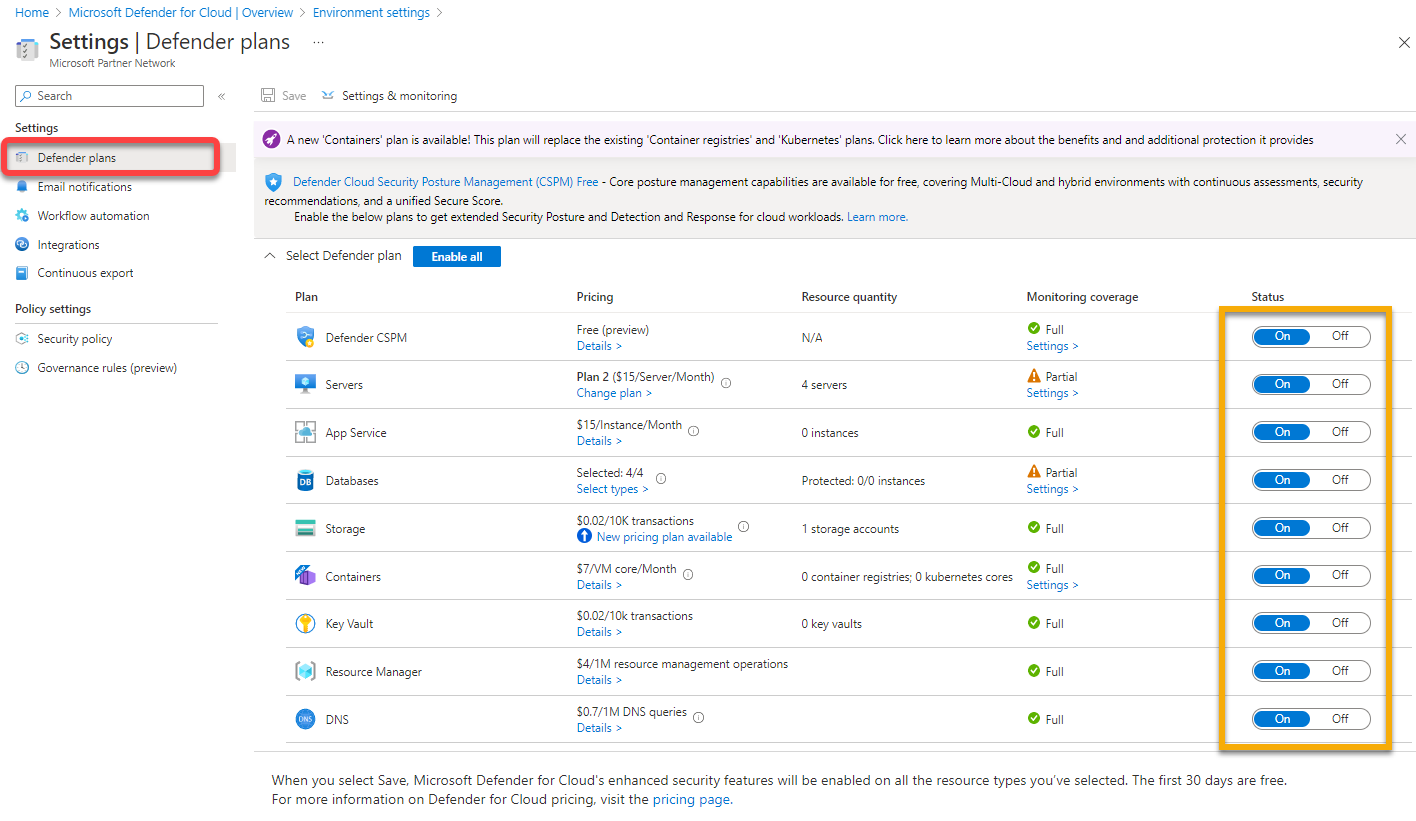Collapse the Select Defender plan section
Viewport: 1416px width, 821px height.
click(269, 255)
